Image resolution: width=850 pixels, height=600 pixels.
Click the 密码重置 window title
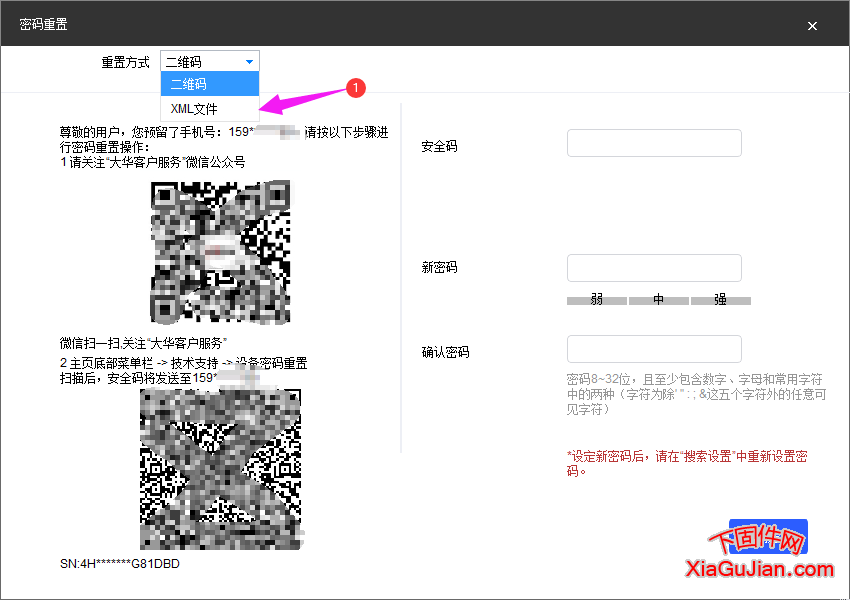click(x=43, y=24)
